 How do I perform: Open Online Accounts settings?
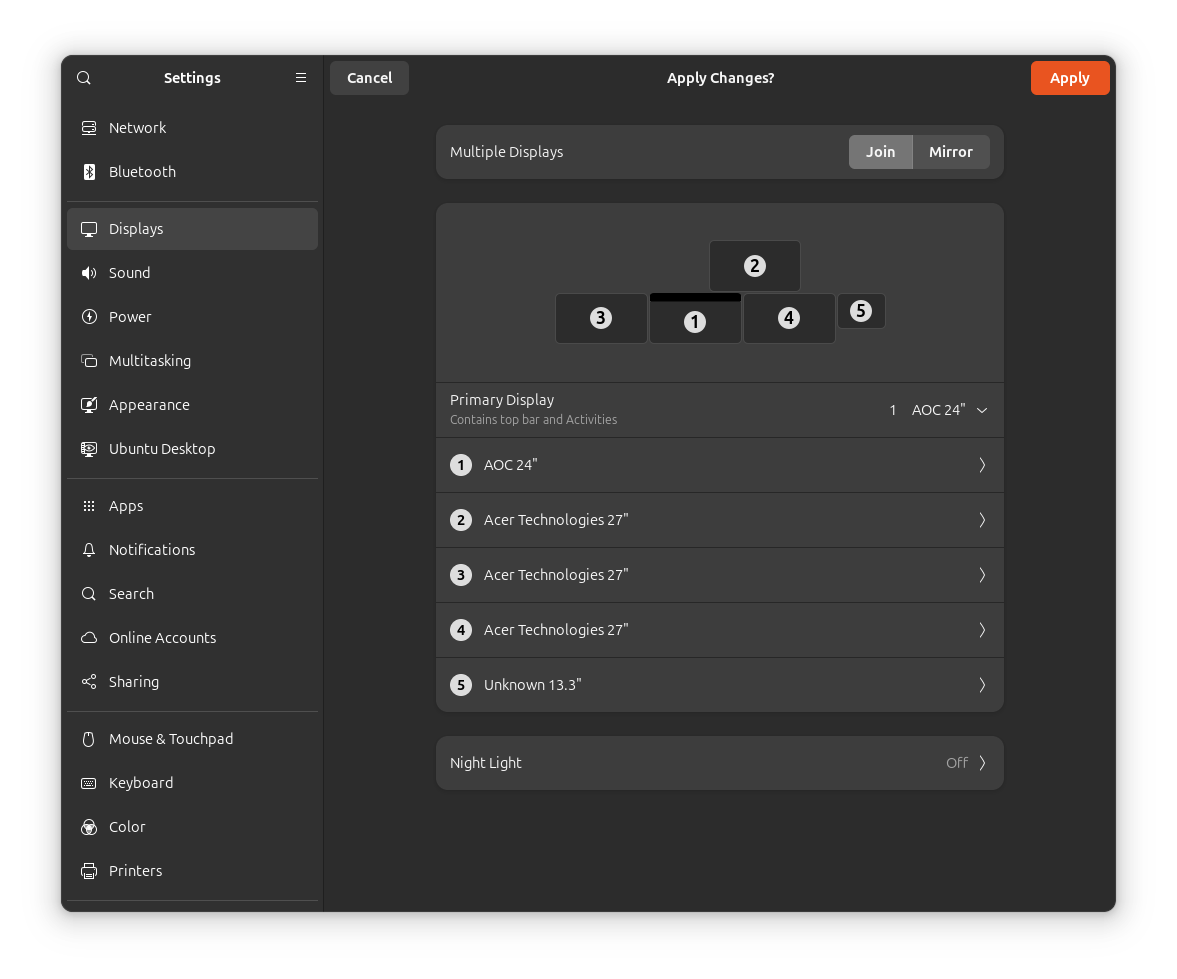coord(192,638)
